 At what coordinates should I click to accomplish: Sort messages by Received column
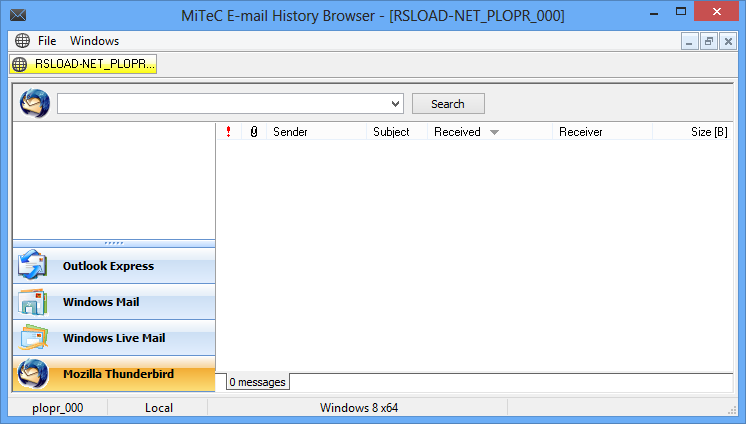click(x=490, y=132)
